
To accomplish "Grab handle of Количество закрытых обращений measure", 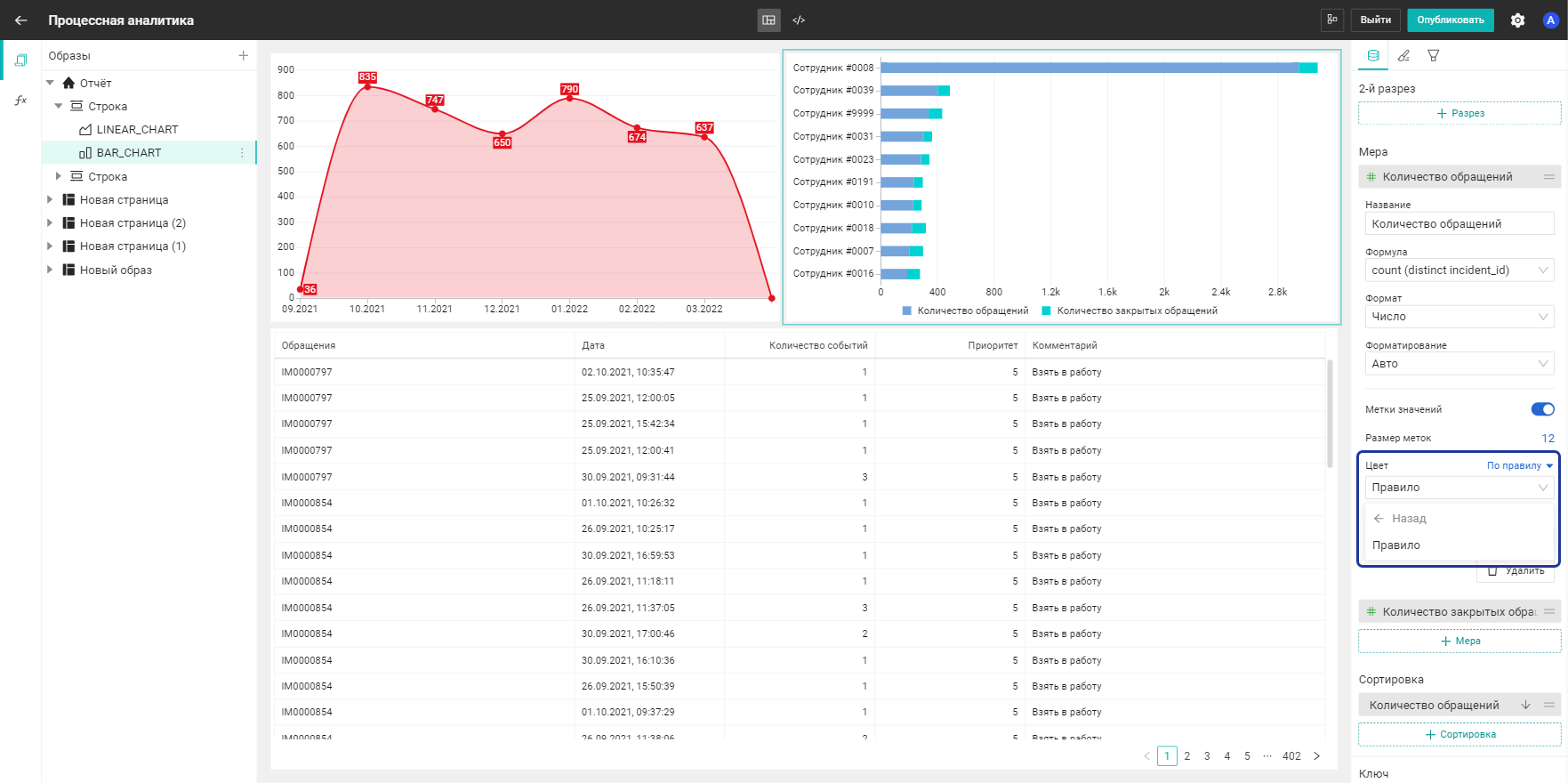I will 1548,611.
